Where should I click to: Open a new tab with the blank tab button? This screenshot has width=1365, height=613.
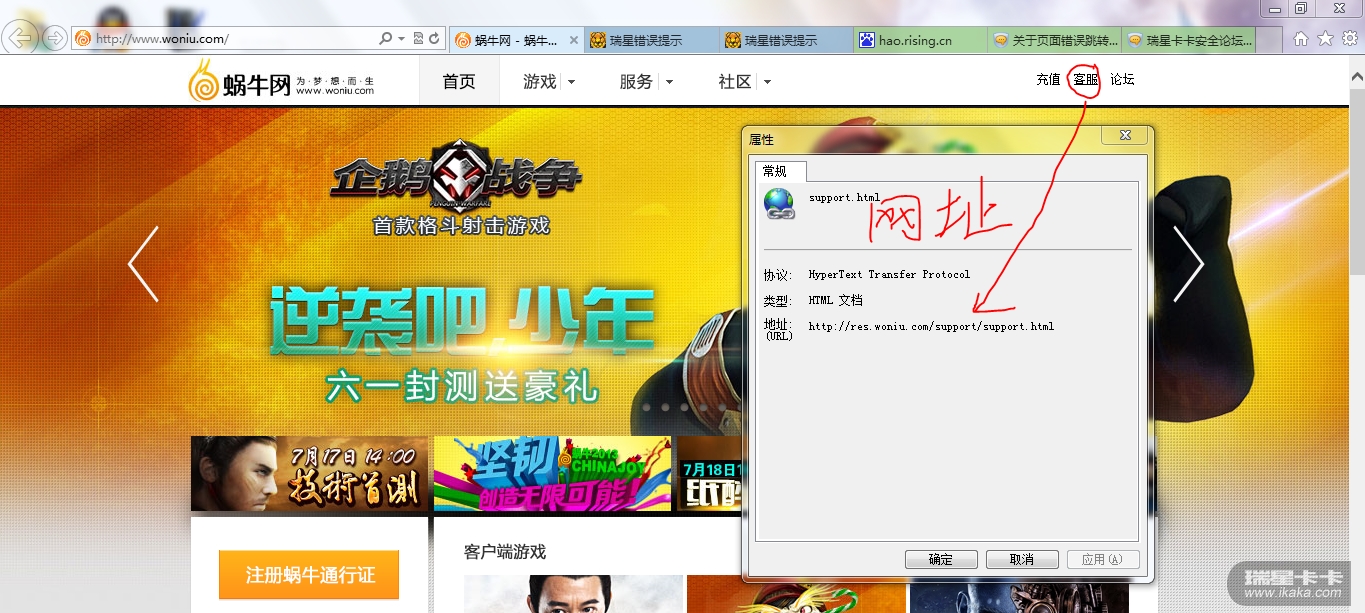click(1269, 40)
